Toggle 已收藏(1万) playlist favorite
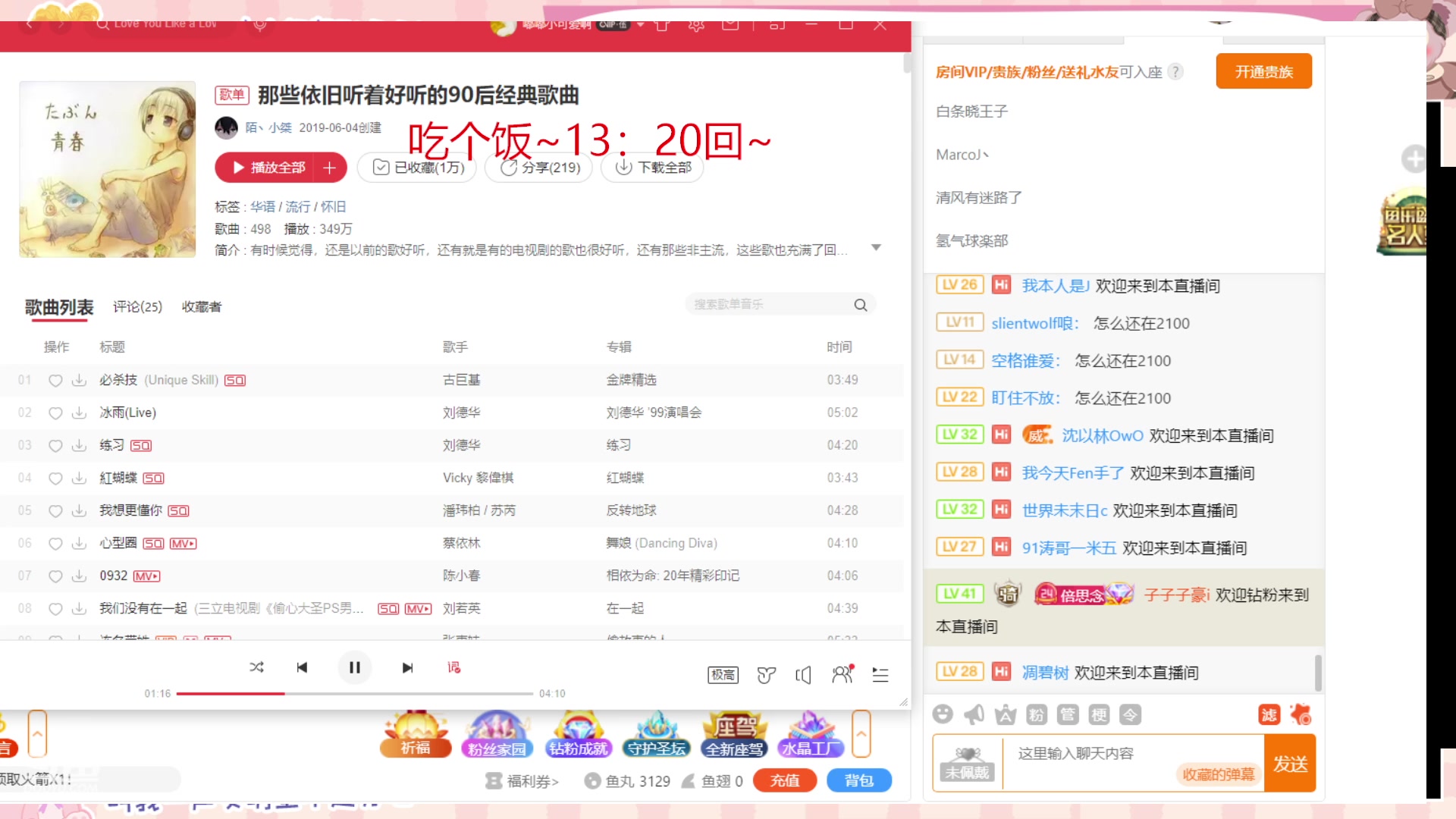Image resolution: width=1456 pixels, height=819 pixels. [x=416, y=168]
